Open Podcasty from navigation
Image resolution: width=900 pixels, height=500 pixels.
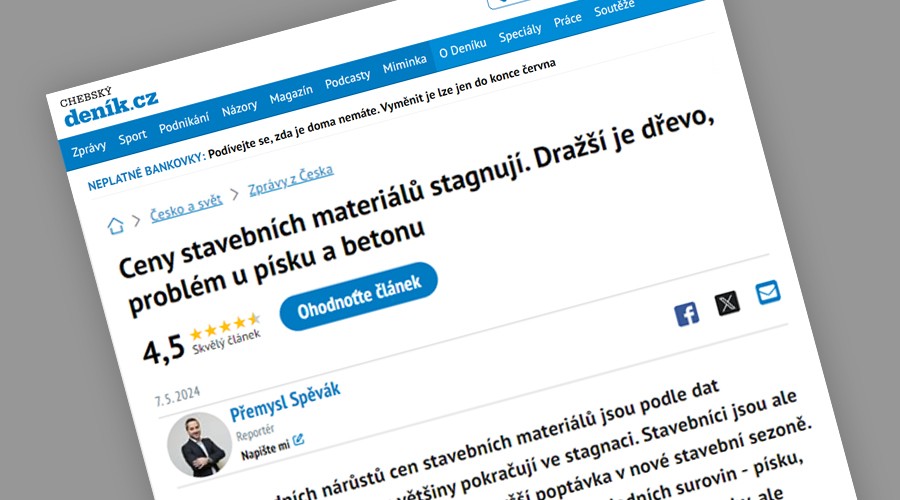(347, 79)
